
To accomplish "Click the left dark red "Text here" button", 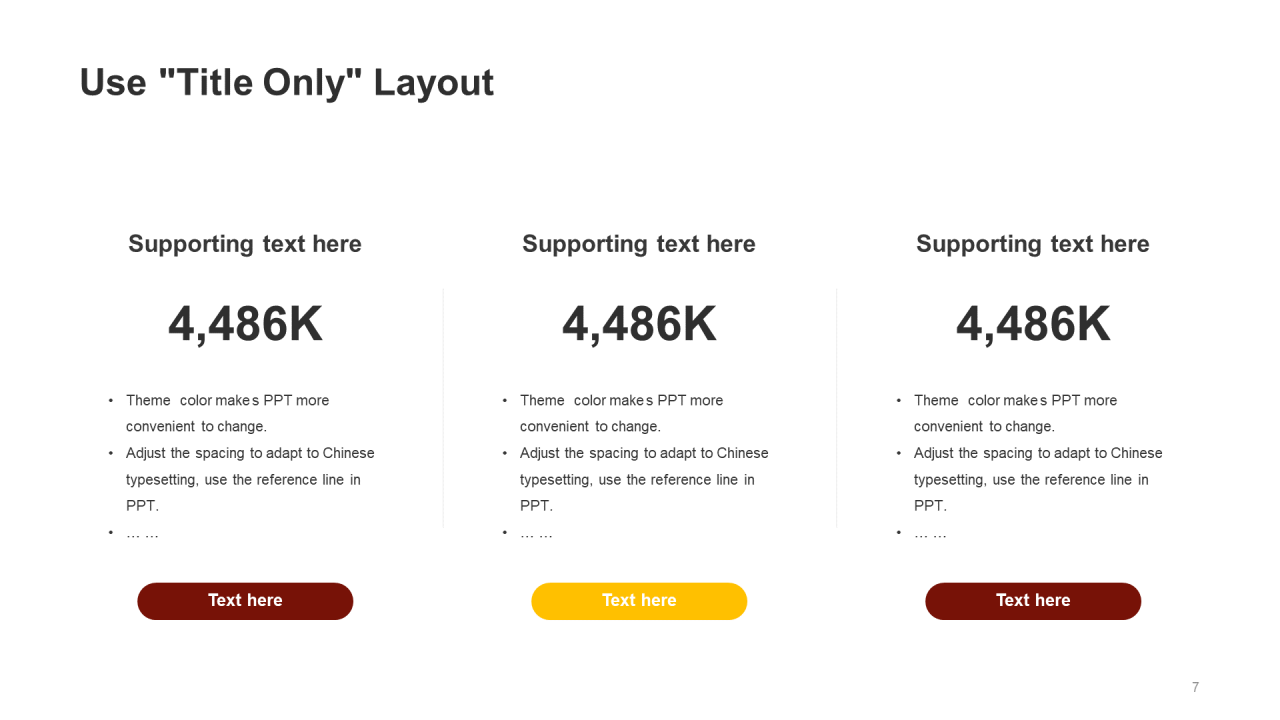I will click(x=245, y=601).
